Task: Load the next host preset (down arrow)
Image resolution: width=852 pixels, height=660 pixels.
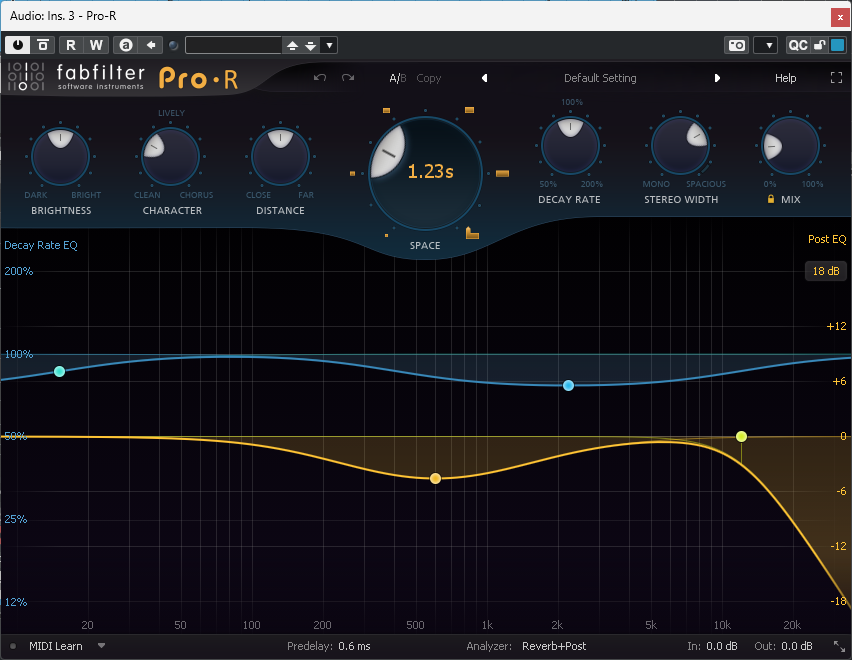Action: 310,45
